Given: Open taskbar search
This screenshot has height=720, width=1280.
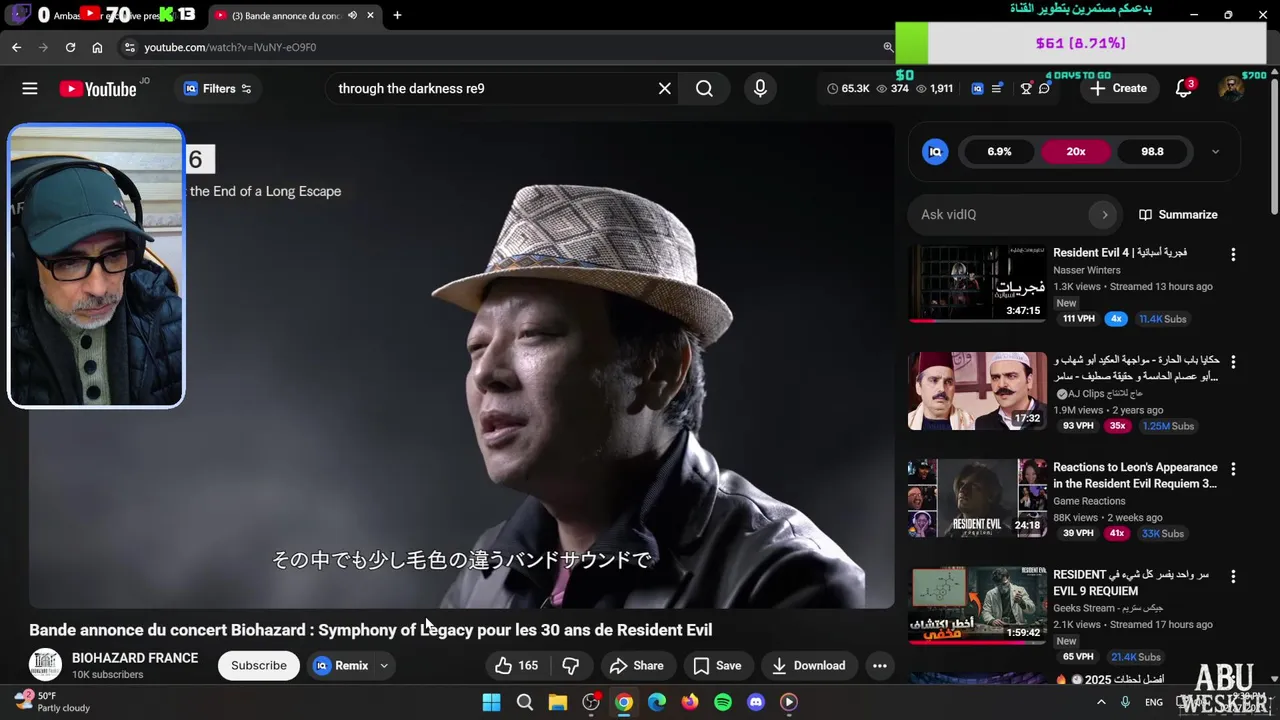Looking at the screenshot, I should click(x=525, y=702).
